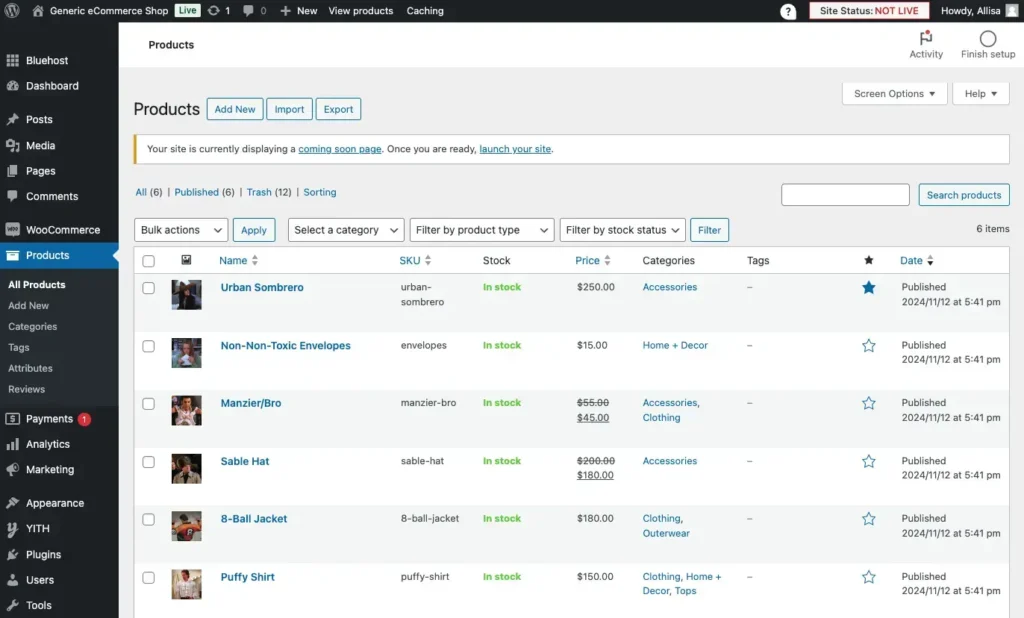The height and width of the screenshot is (618, 1024).
Task: Open Media from the sidebar icon
Action: 14,145
